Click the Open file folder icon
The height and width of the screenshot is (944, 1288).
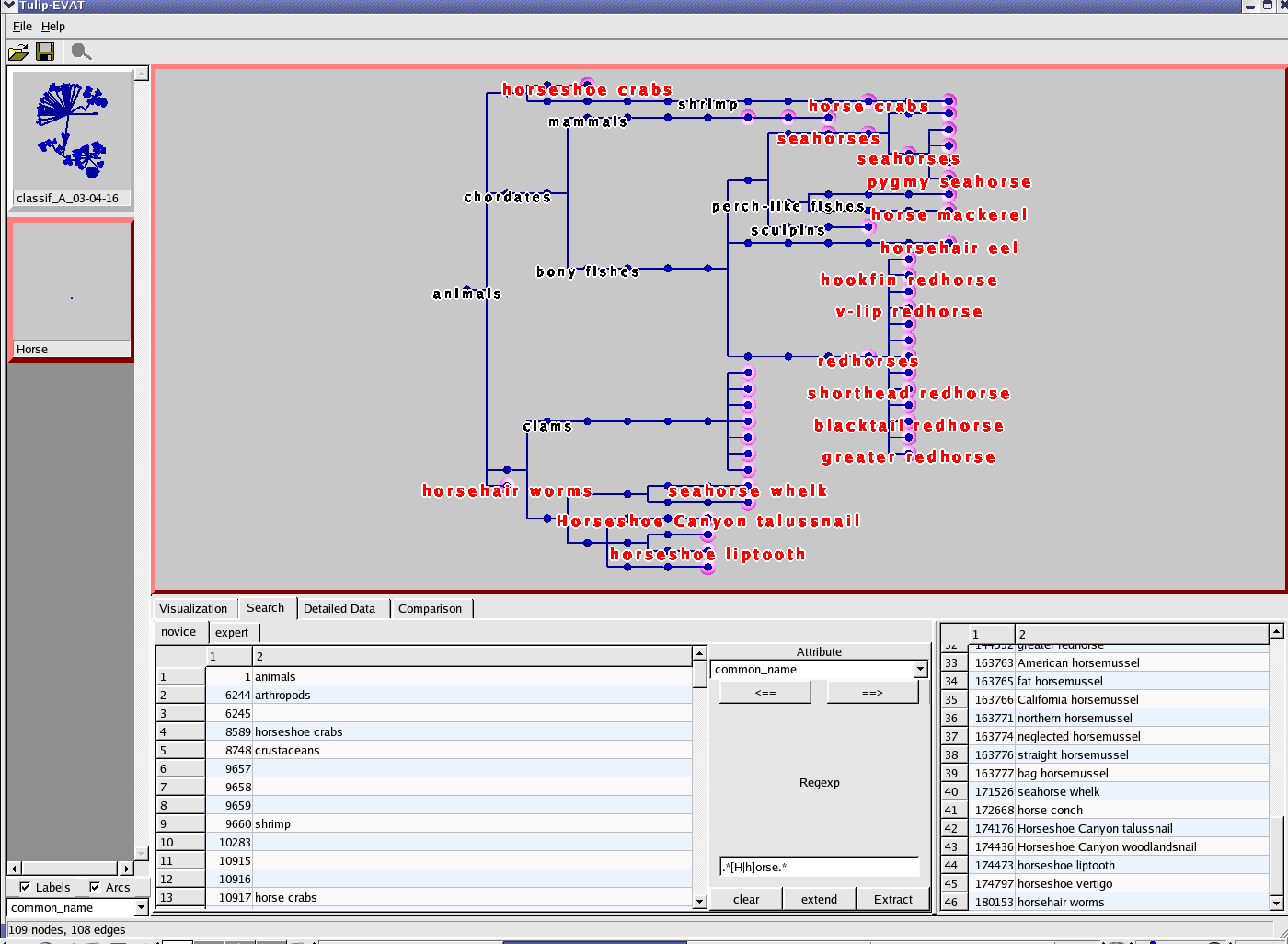(x=18, y=52)
